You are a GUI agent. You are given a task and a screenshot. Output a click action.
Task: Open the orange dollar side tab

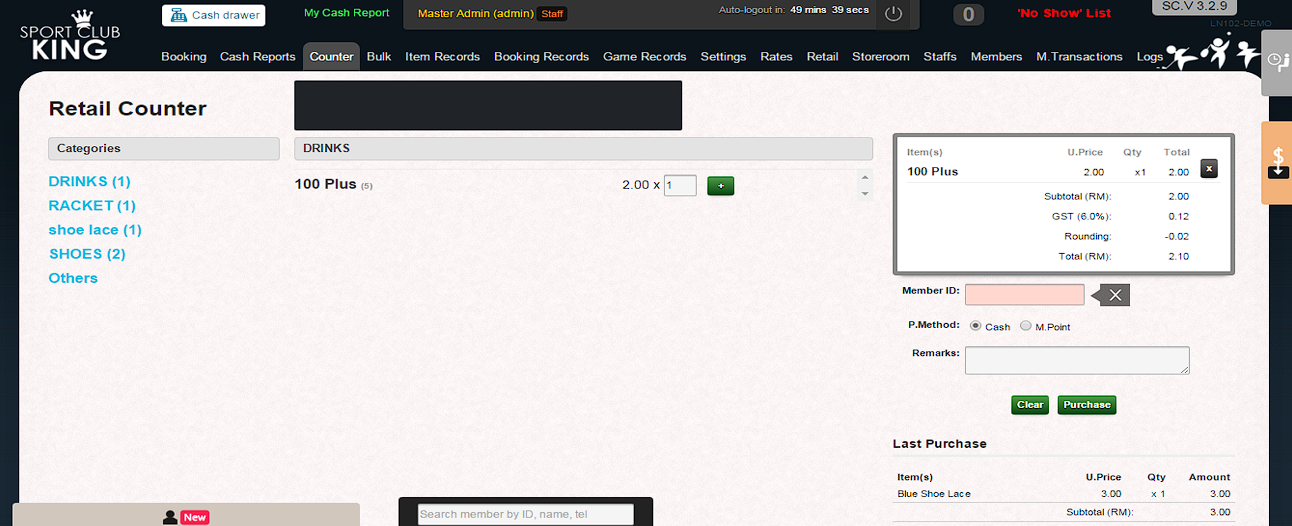point(1277,162)
